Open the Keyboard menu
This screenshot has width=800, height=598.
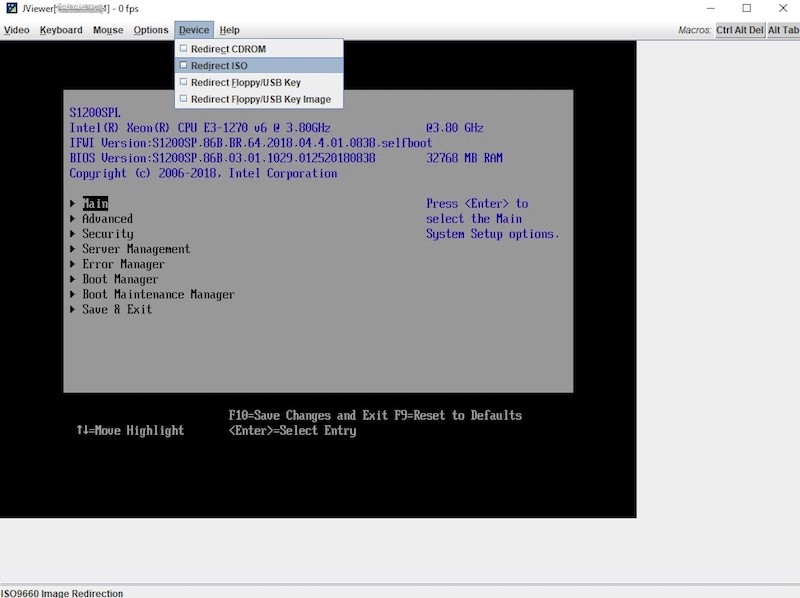(x=60, y=30)
